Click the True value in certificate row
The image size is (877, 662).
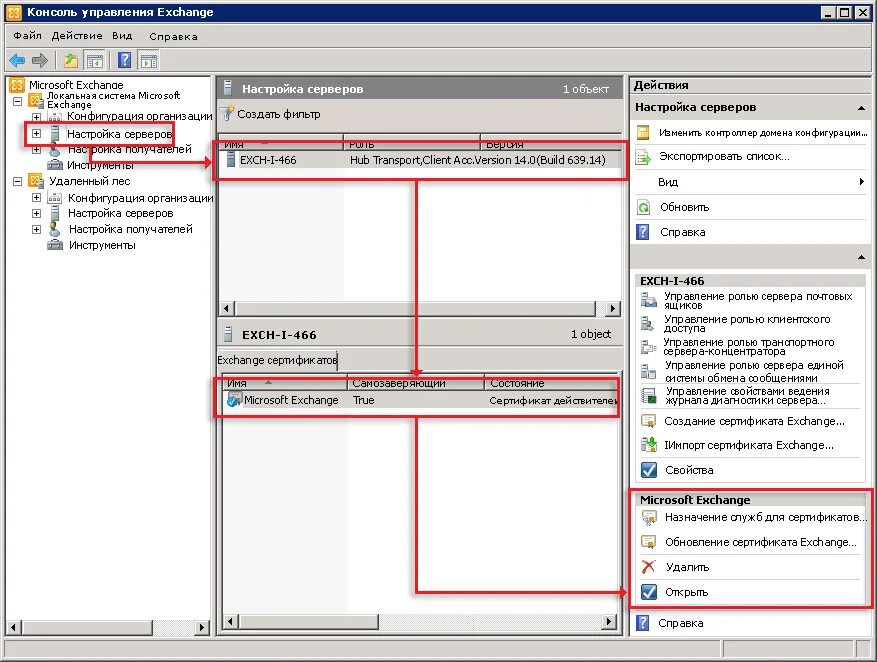coord(364,400)
